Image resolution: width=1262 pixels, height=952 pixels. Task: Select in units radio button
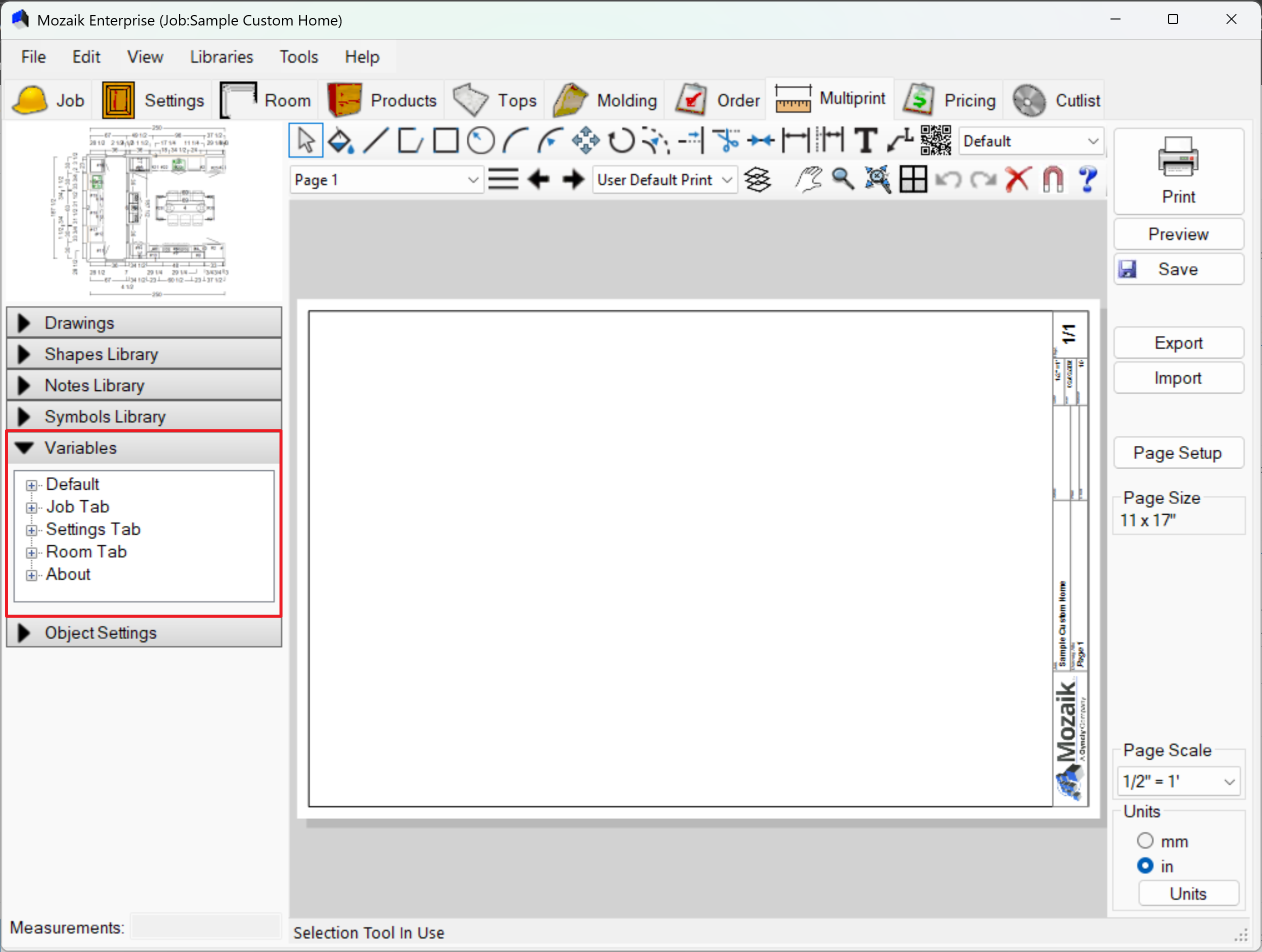point(1144,866)
